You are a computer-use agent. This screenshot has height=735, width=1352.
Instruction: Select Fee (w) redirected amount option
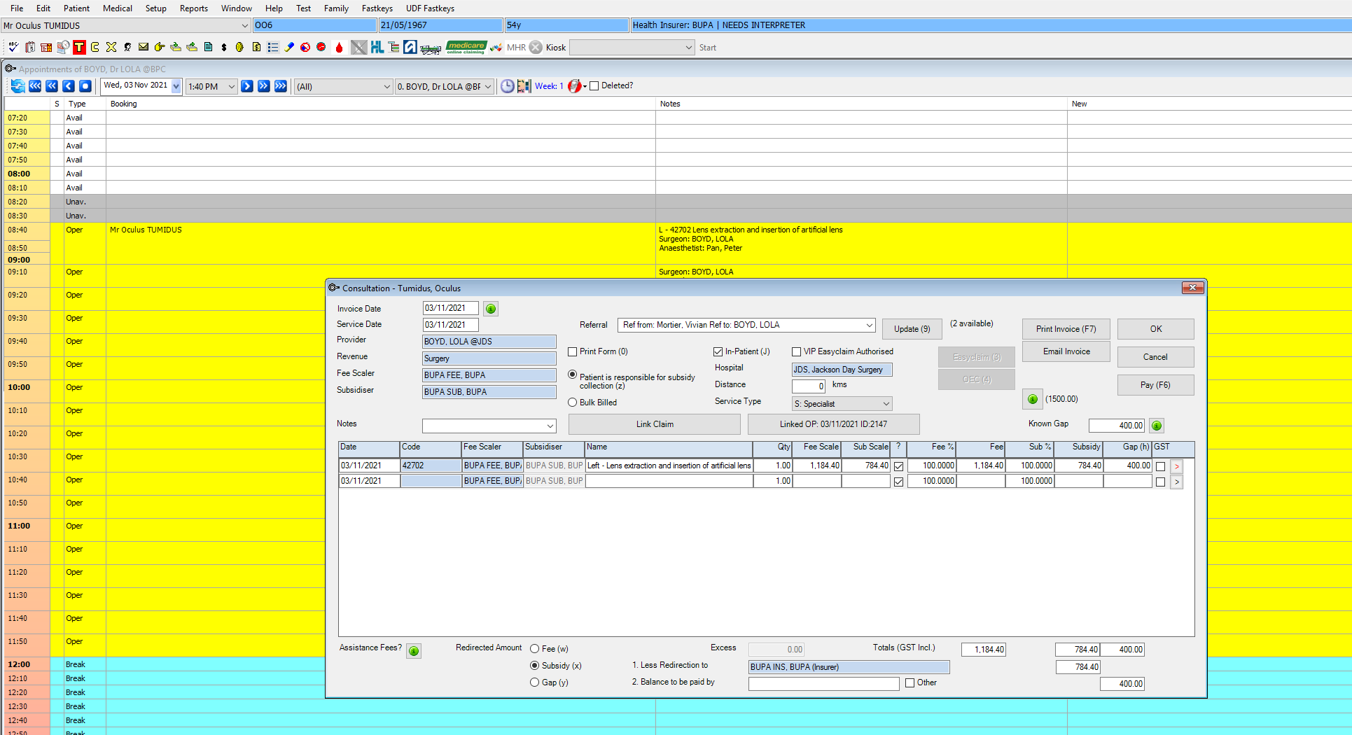[535, 649]
